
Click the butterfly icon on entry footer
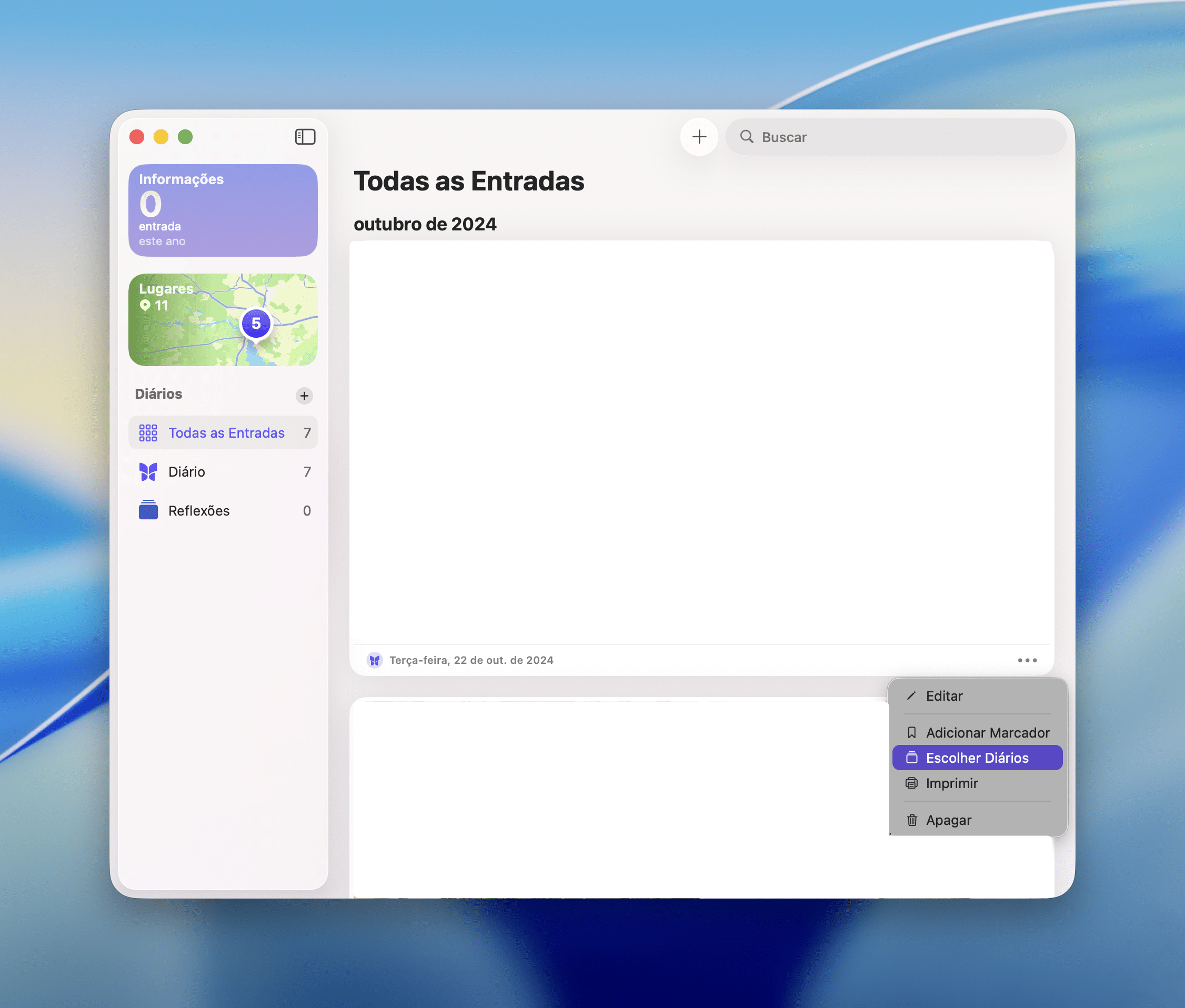click(x=375, y=660)
